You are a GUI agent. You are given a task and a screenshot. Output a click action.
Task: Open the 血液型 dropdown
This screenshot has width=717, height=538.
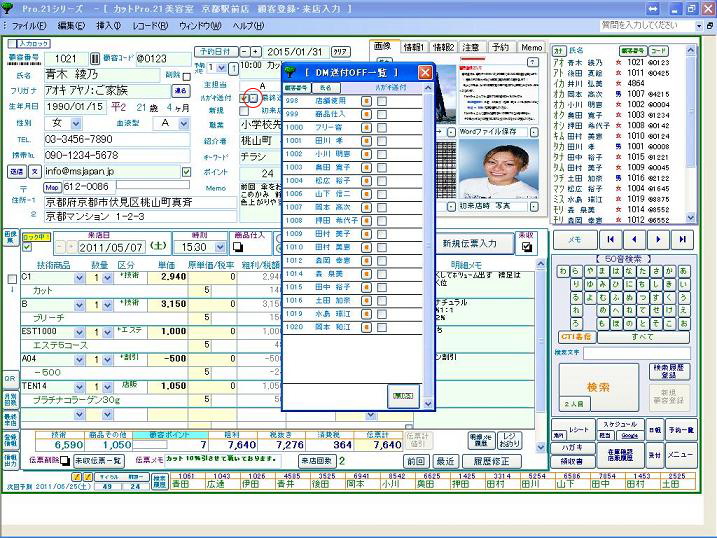pos(184,123)
